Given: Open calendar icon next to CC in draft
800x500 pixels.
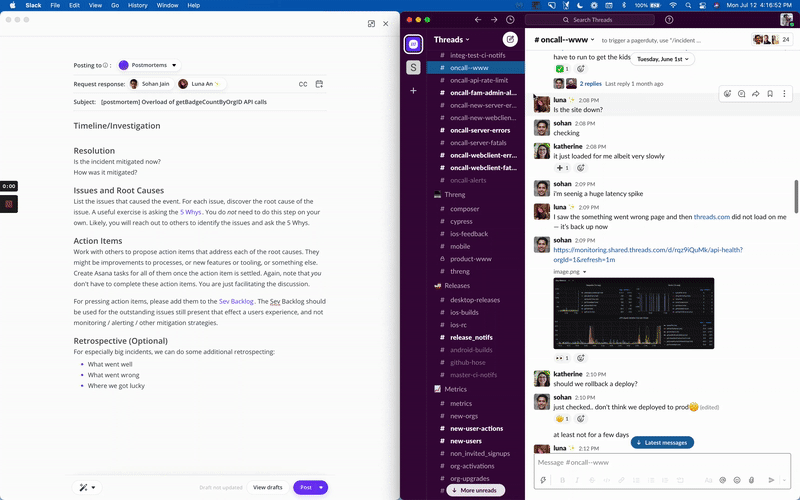Looking at the screenshot, I should 319,84.
